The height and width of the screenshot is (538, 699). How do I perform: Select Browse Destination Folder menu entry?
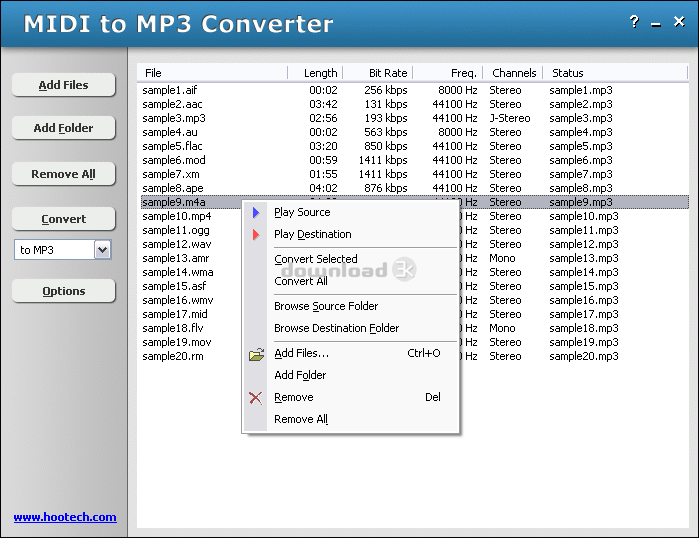pyautogui.click(x=336, y=328)
